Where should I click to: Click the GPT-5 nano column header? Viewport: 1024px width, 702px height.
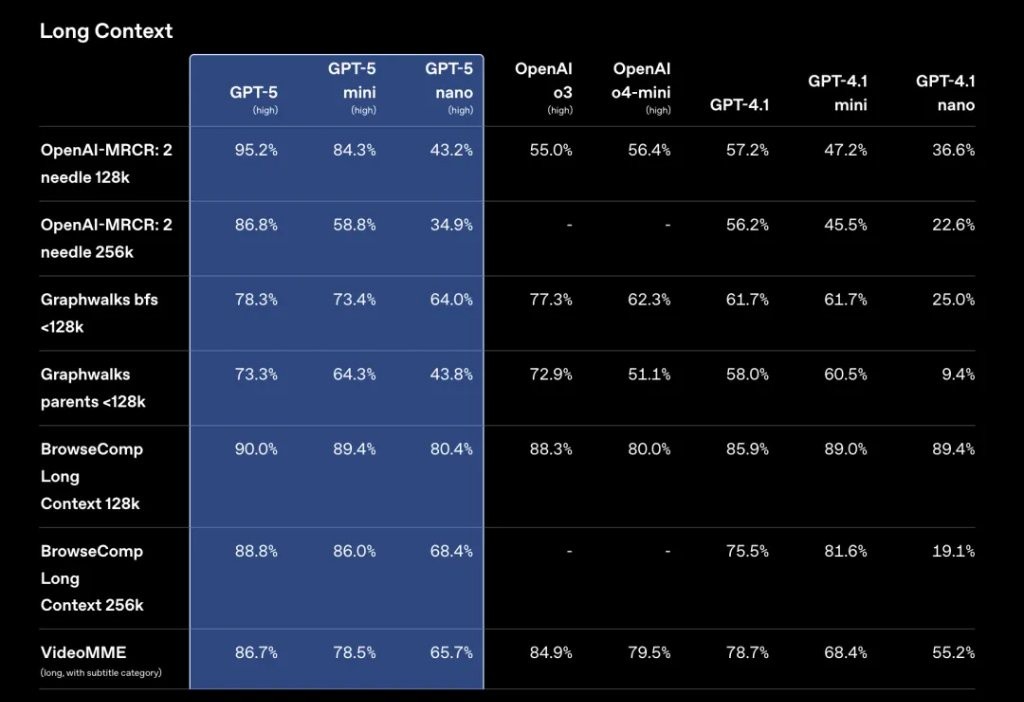[449, 81]
